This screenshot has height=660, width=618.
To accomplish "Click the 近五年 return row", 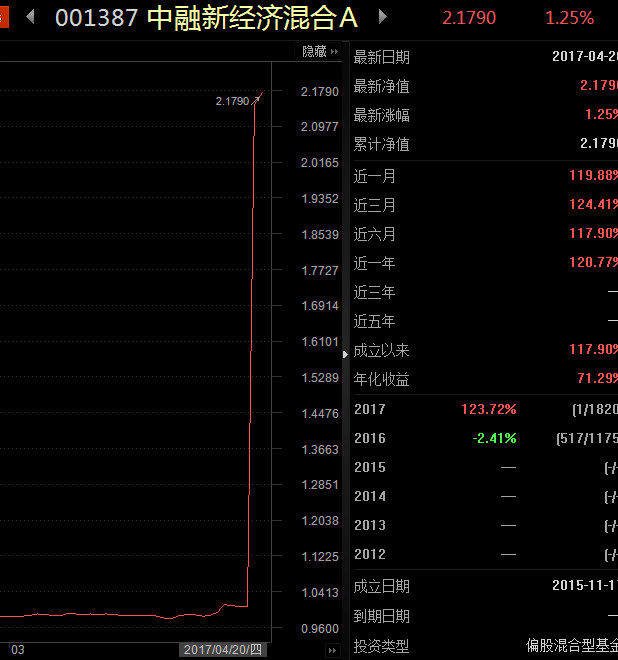I will click(485, 321).
